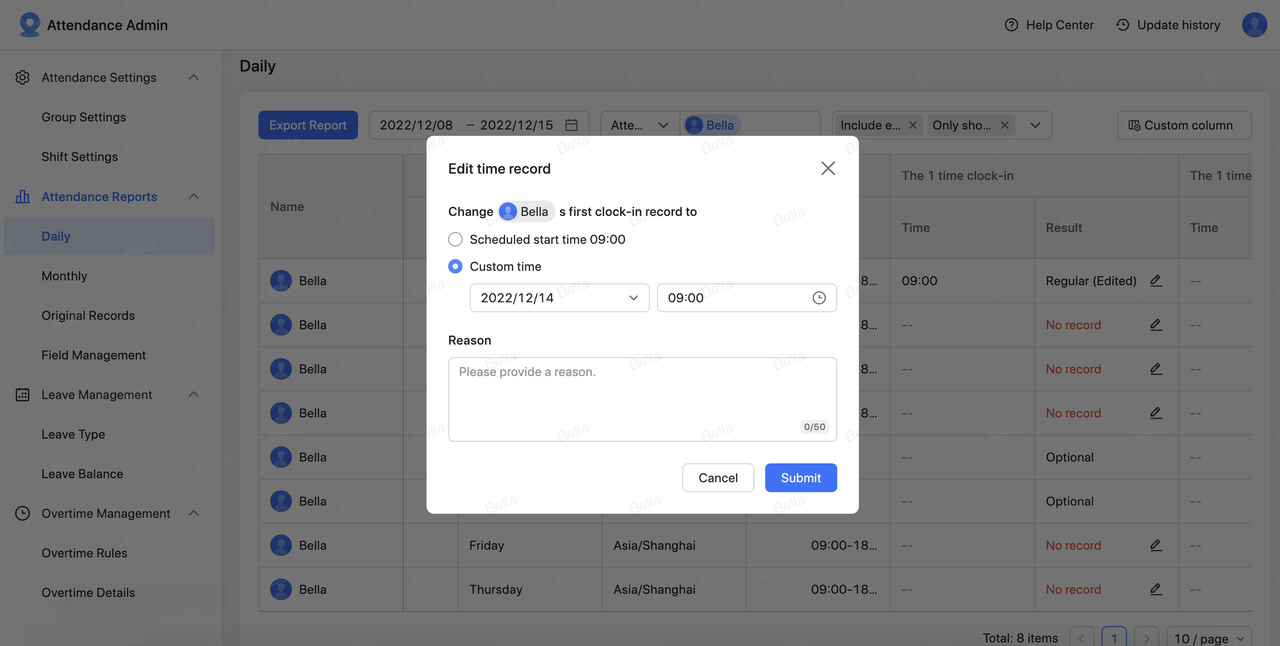Select the Custom time radio button
The width and height of the screenshot is (1280, 646).
(x=456, y=267)
